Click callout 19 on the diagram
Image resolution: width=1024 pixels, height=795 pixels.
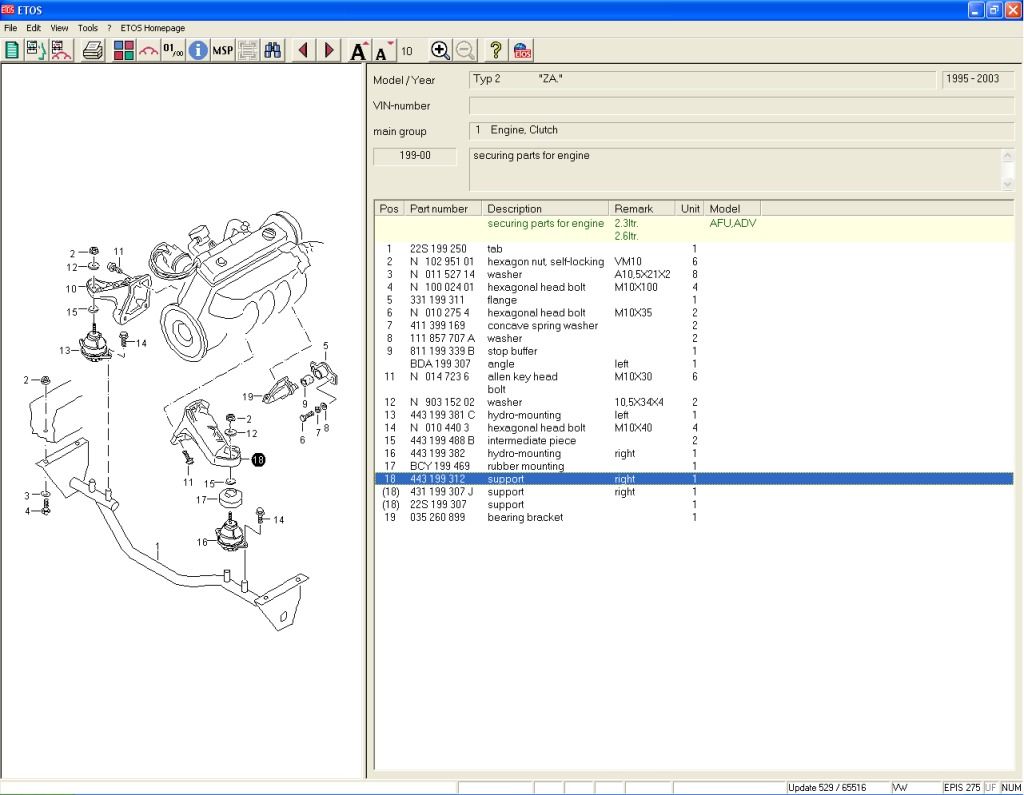click(x=248, y=397)
